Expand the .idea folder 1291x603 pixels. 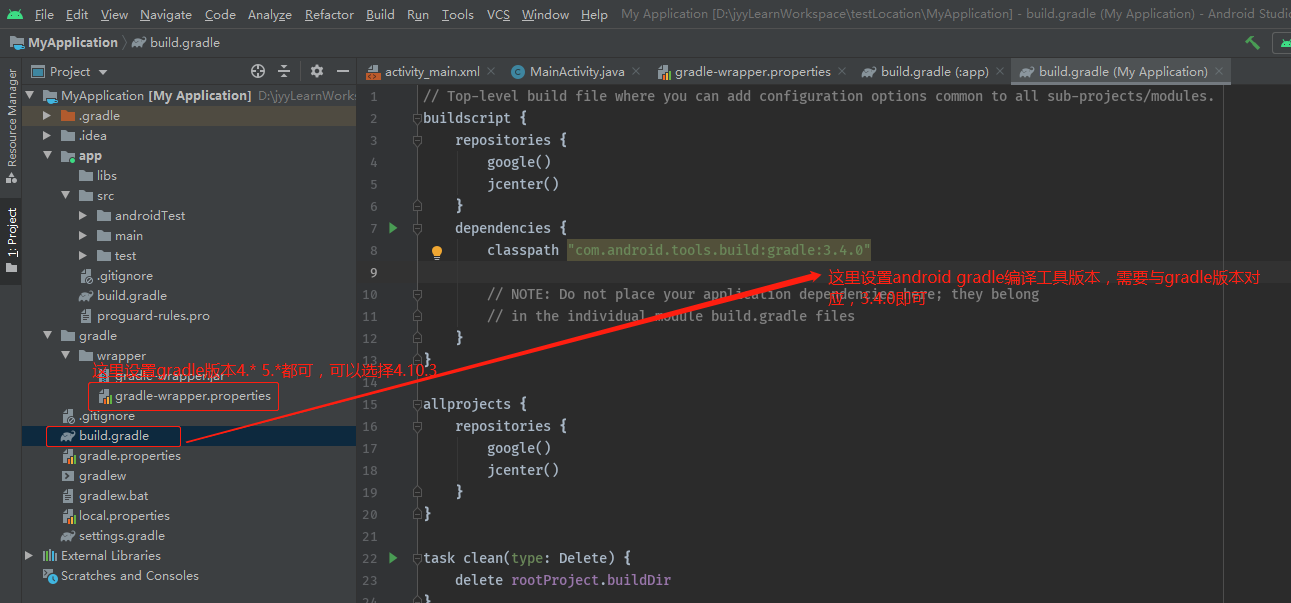[47, 136]
